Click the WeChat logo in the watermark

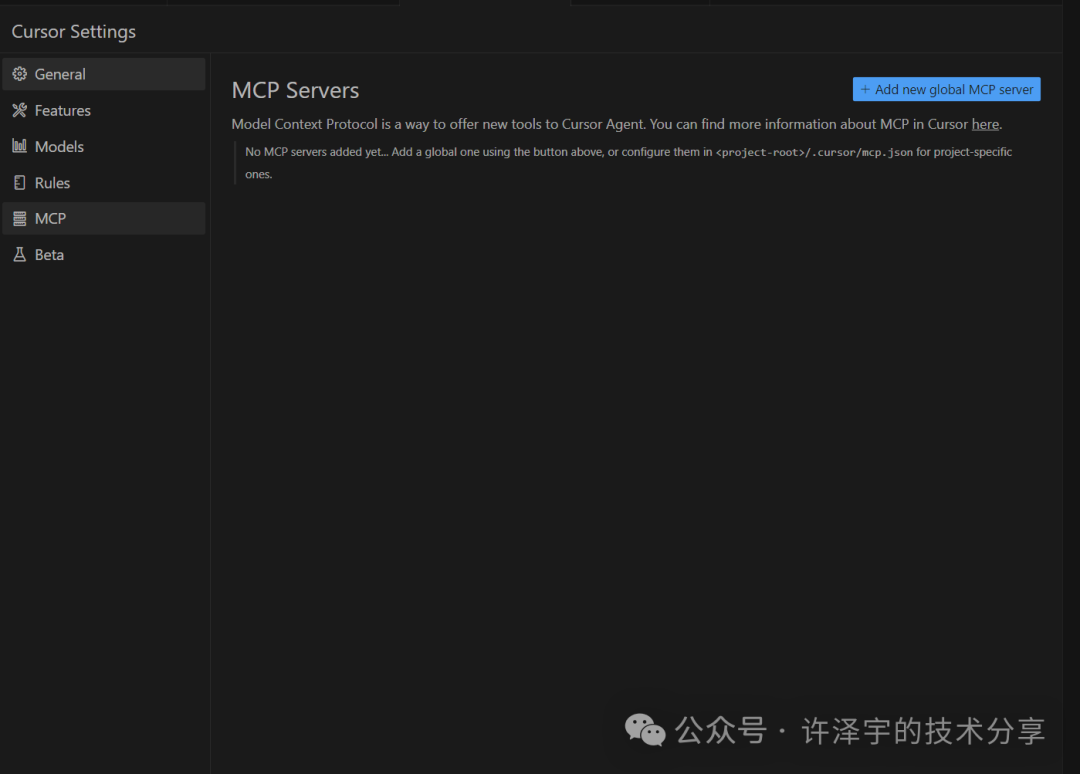point(645,730)
